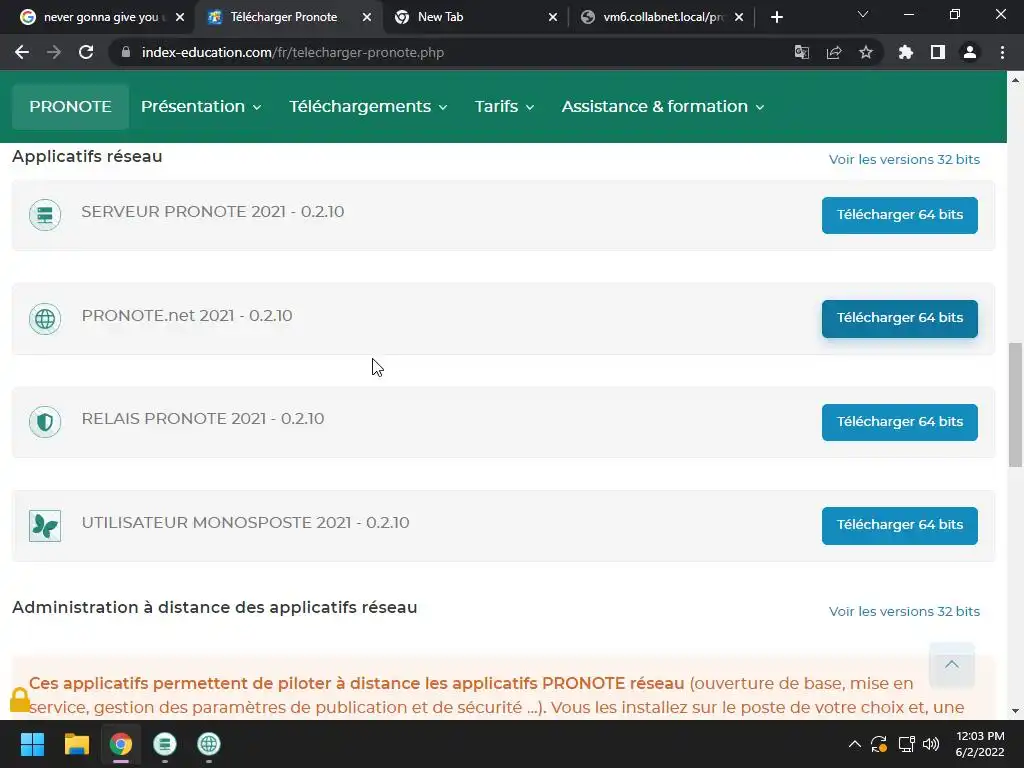Click the taskbar clock and date
This screenshot has width=1024, height=768.
click(x=980, y=744)
